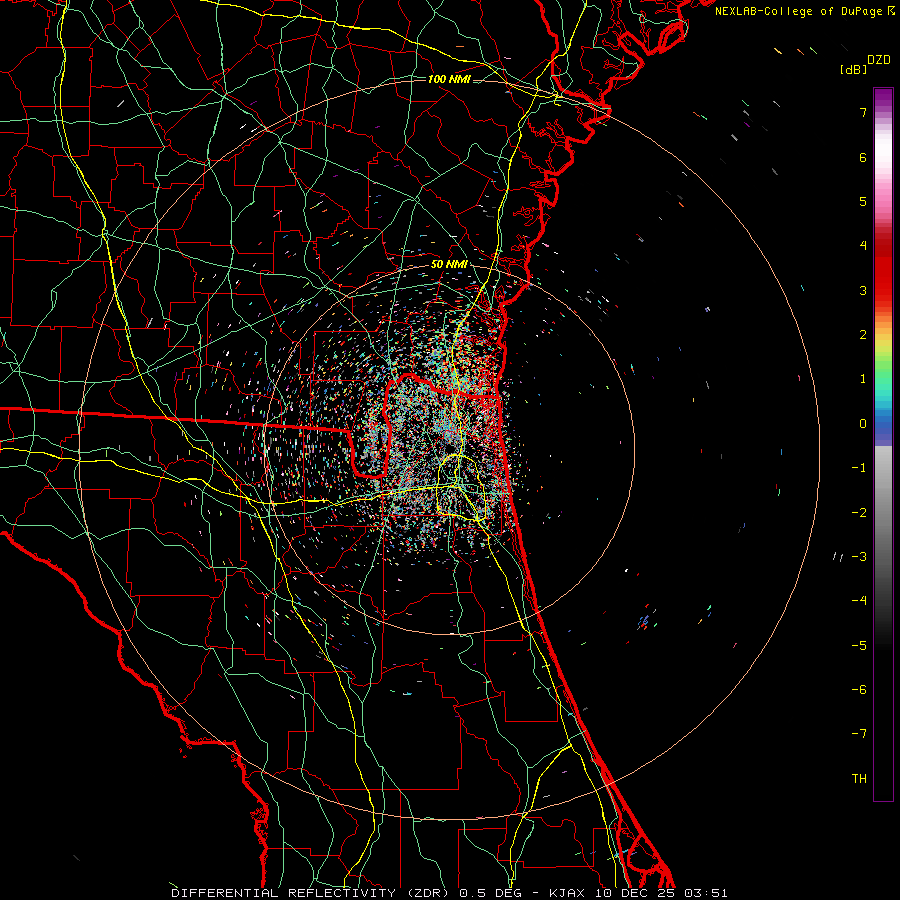Click the 100 NMI range ring label
Screen dimensions: 900x900
click(x=449, y=79)
